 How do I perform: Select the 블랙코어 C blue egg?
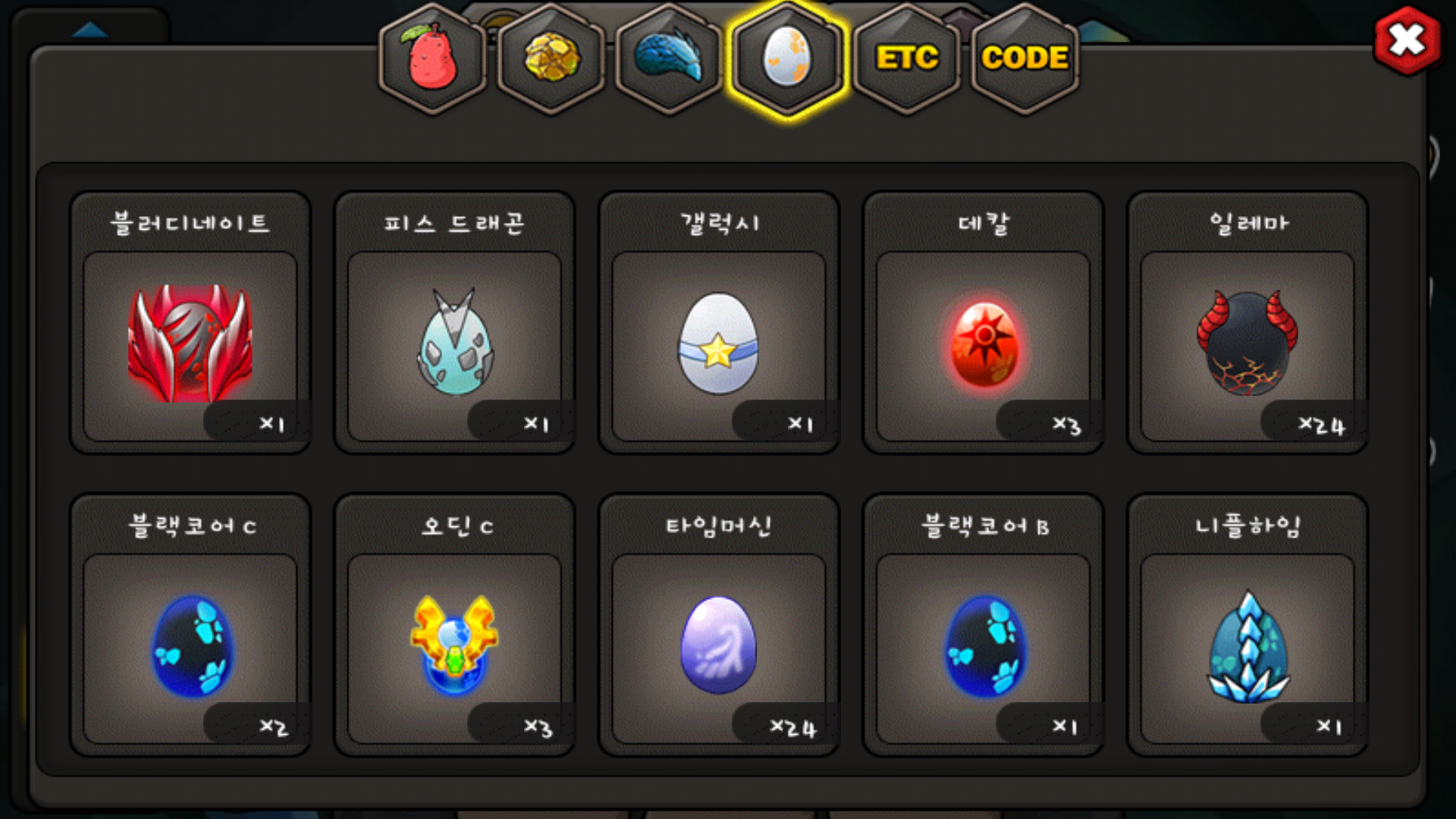tap(193, 646)
